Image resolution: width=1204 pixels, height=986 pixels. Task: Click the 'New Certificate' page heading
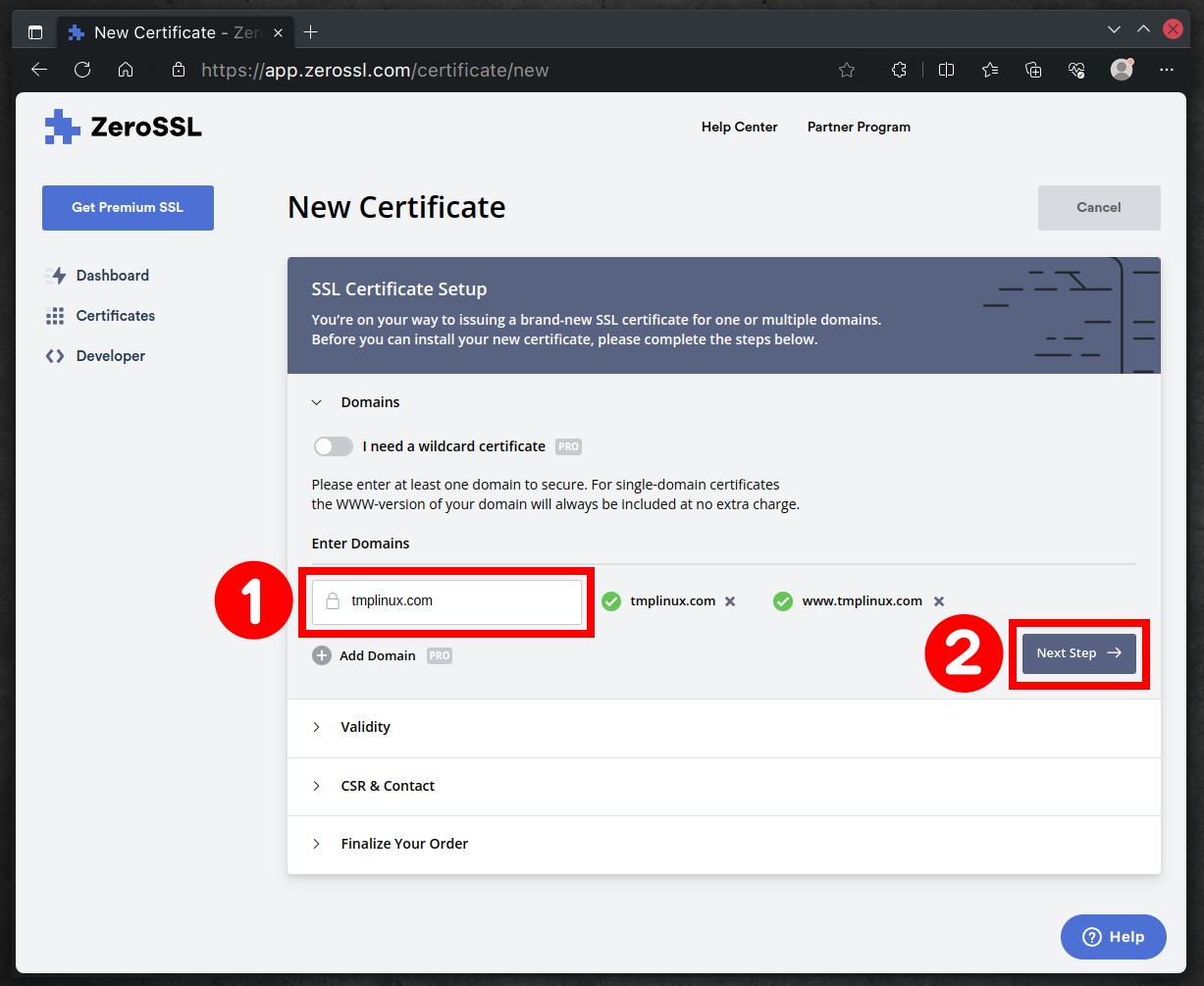(x=396, y=208)
